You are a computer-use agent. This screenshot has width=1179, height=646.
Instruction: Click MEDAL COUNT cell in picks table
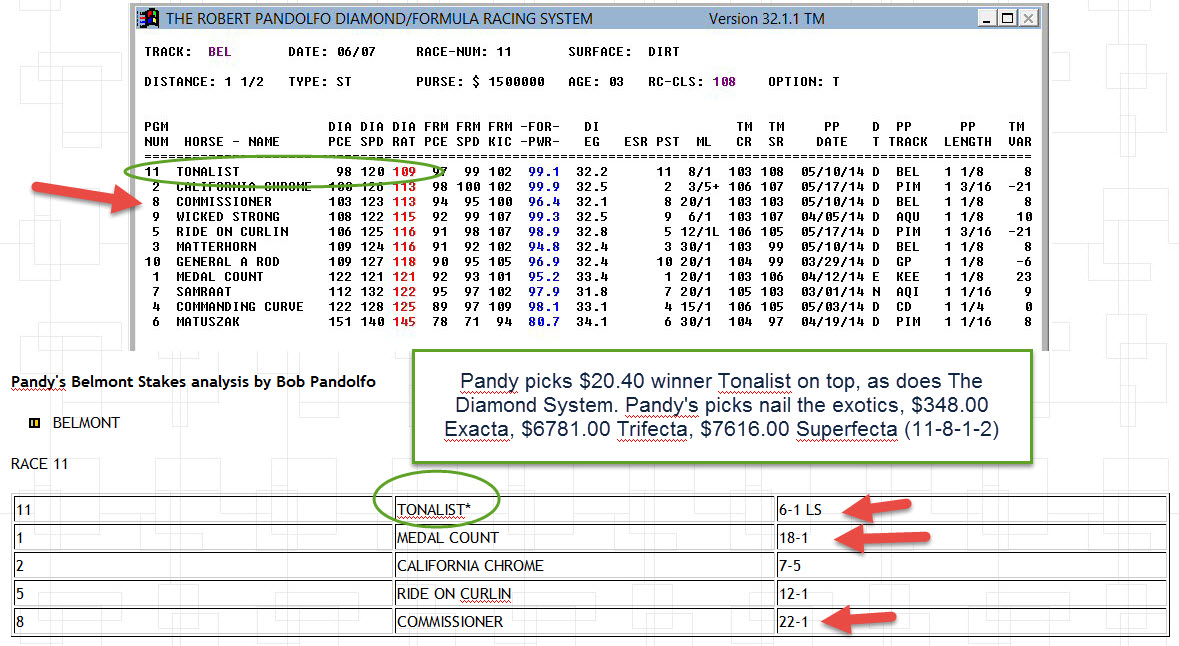(x=584, y=538)
